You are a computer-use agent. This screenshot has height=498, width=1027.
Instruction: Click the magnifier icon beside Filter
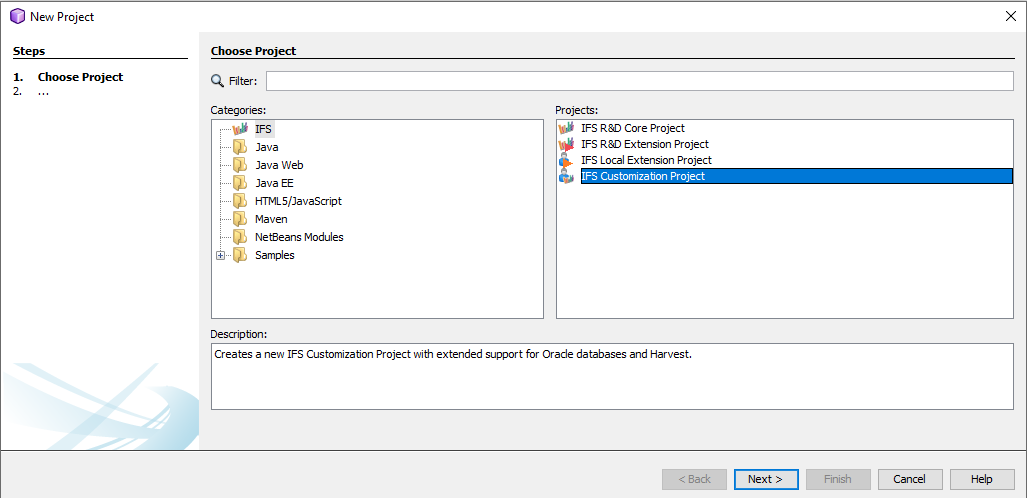[x=217, y=81]
